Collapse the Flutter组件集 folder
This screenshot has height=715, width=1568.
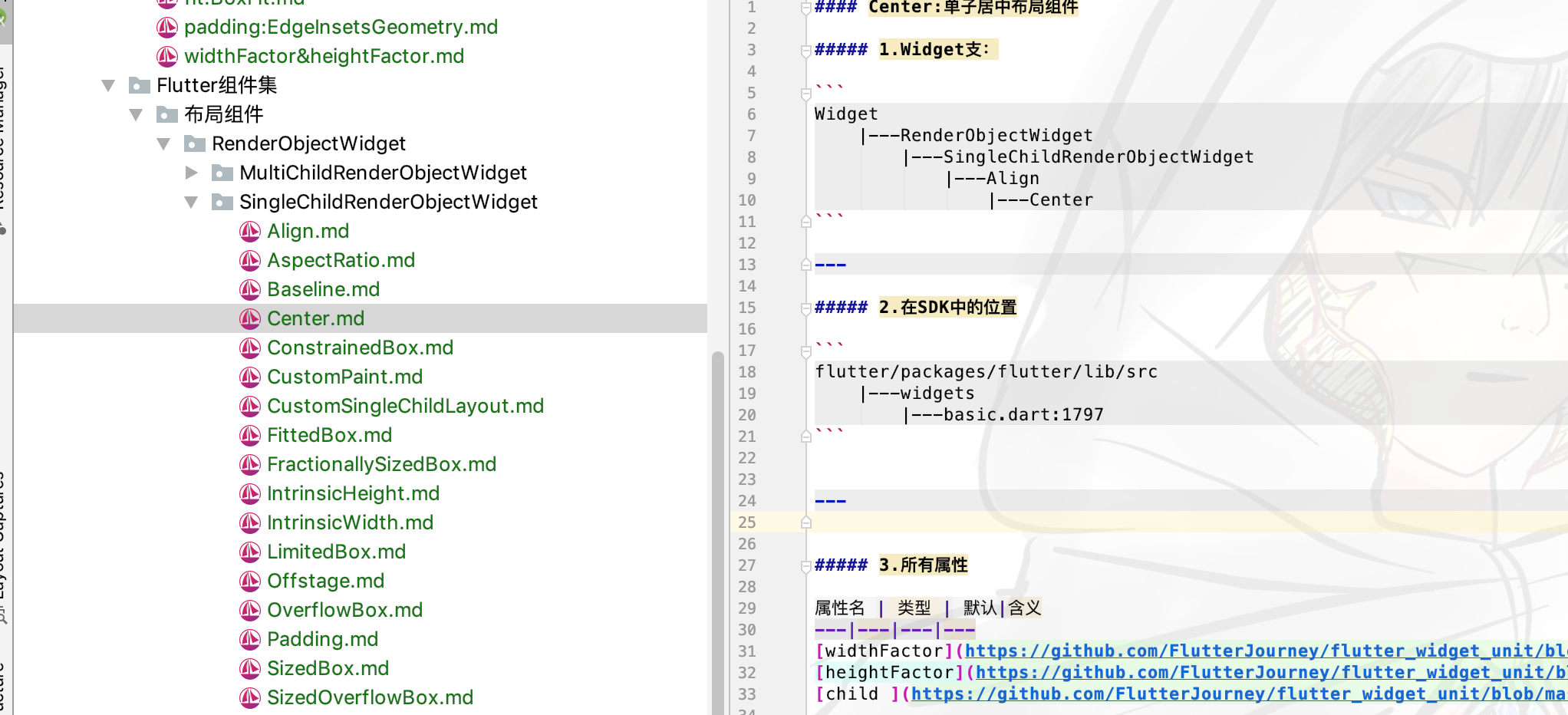click(x=108, y=85)
